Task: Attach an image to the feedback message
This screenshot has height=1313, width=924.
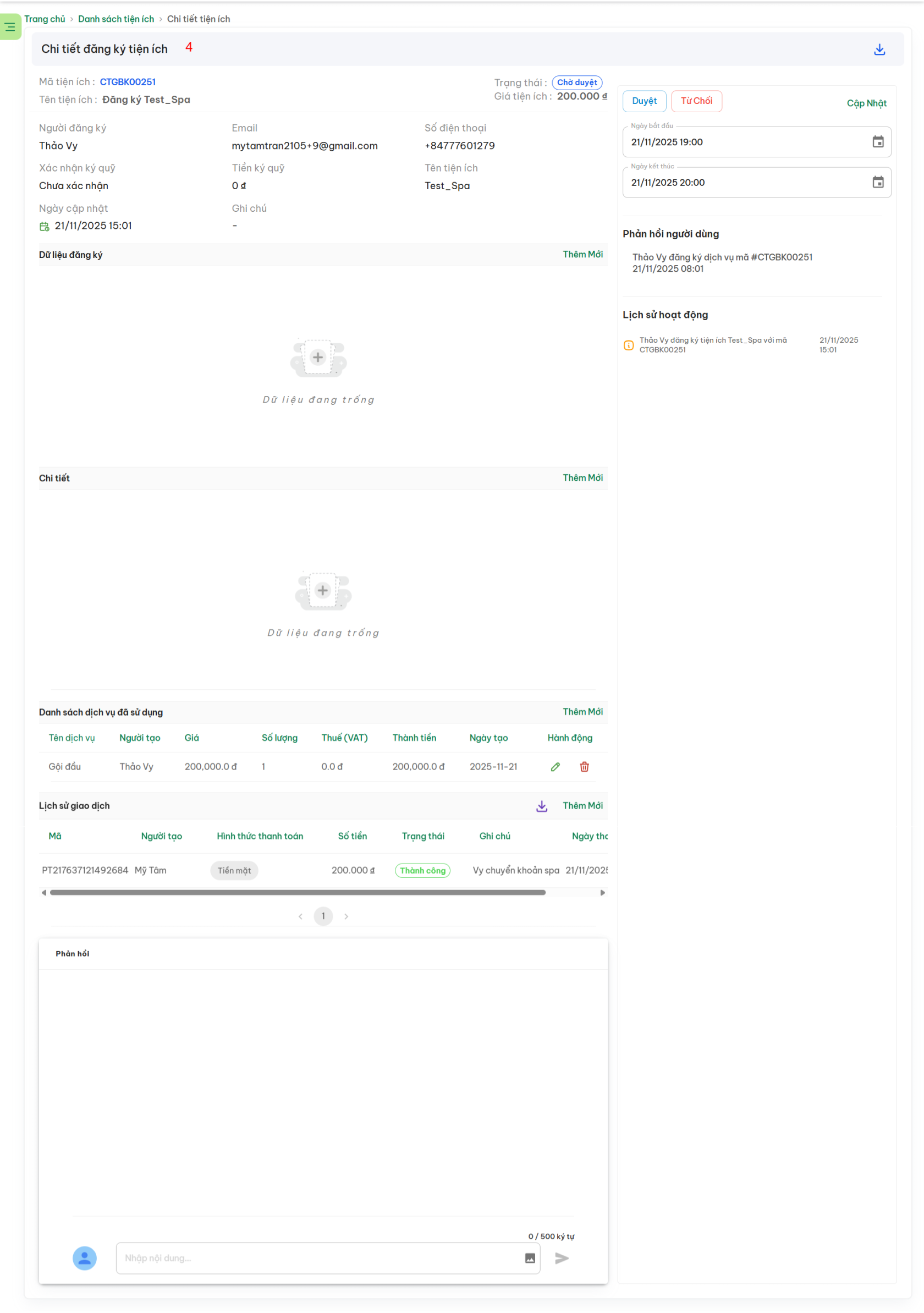Action: coord(530,1257)
